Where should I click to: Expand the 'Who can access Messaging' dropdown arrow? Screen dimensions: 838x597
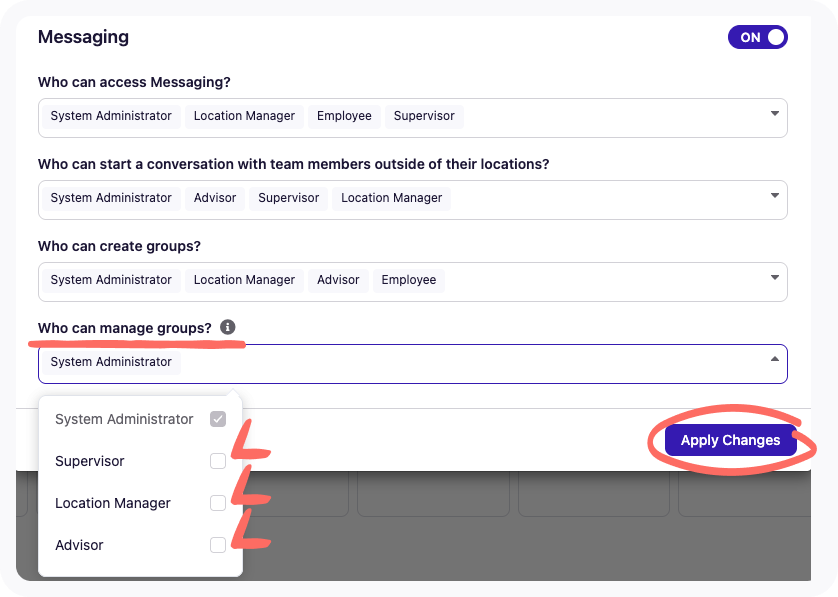tap(774, 114)
